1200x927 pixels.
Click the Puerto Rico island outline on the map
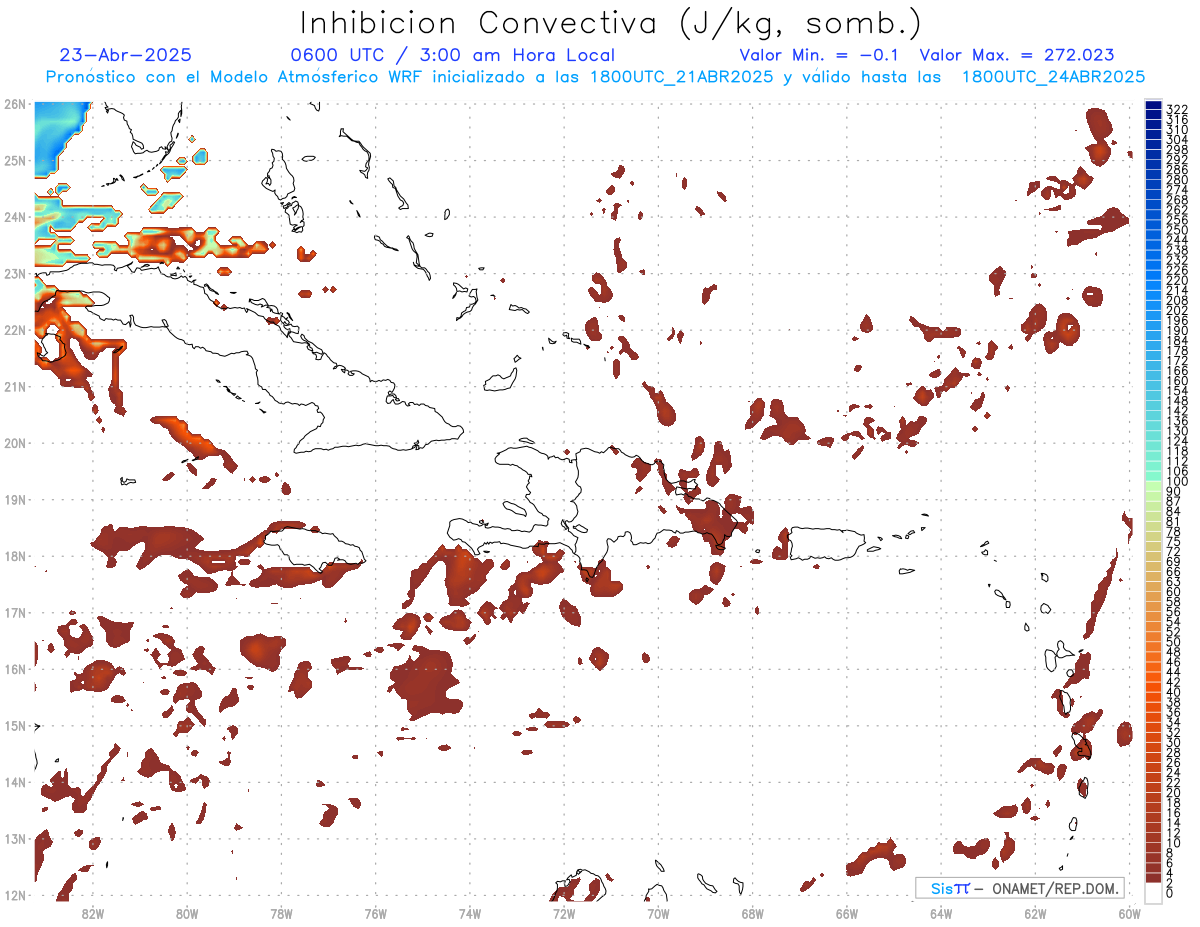827,544
